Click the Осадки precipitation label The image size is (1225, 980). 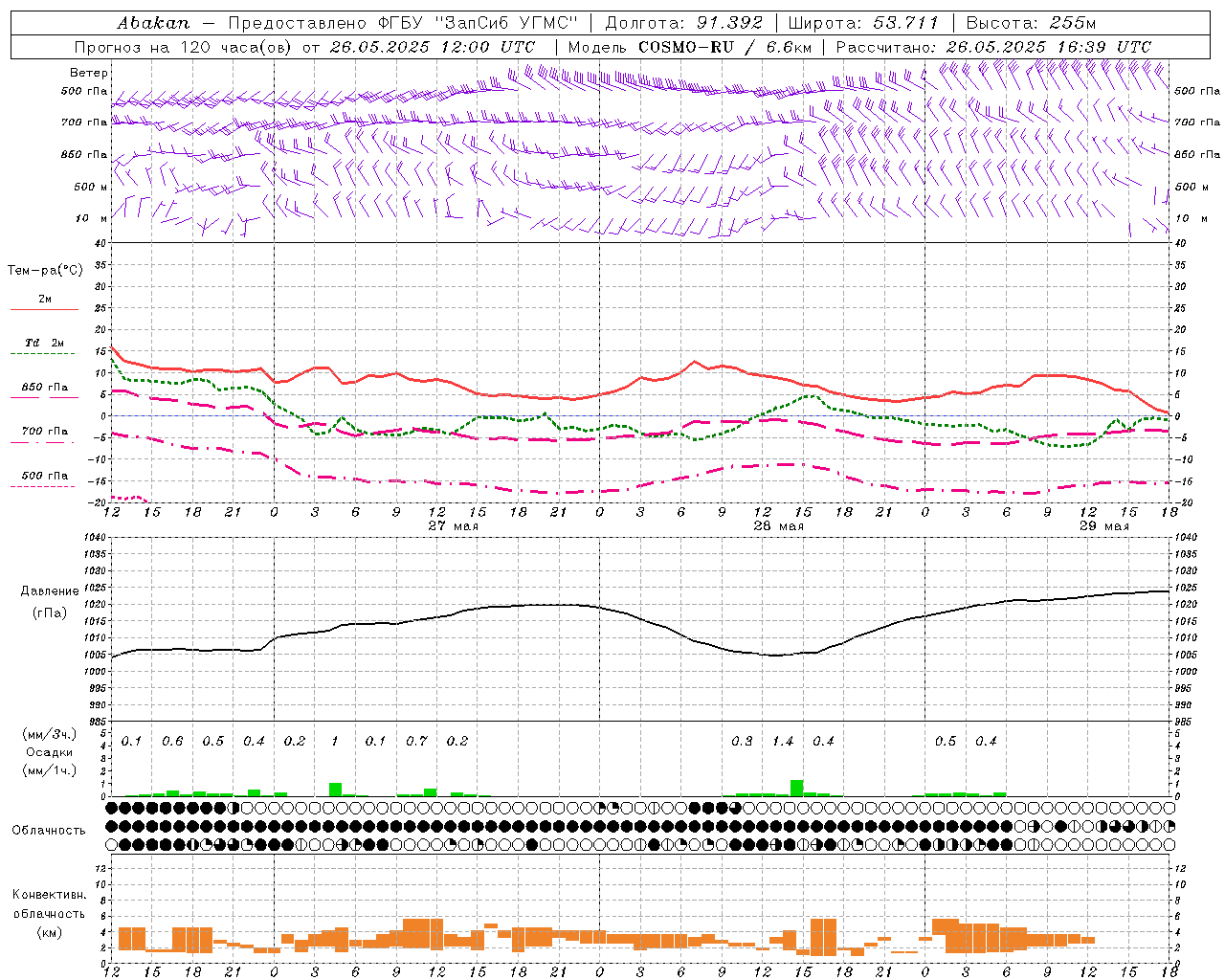tap(49, 752)
